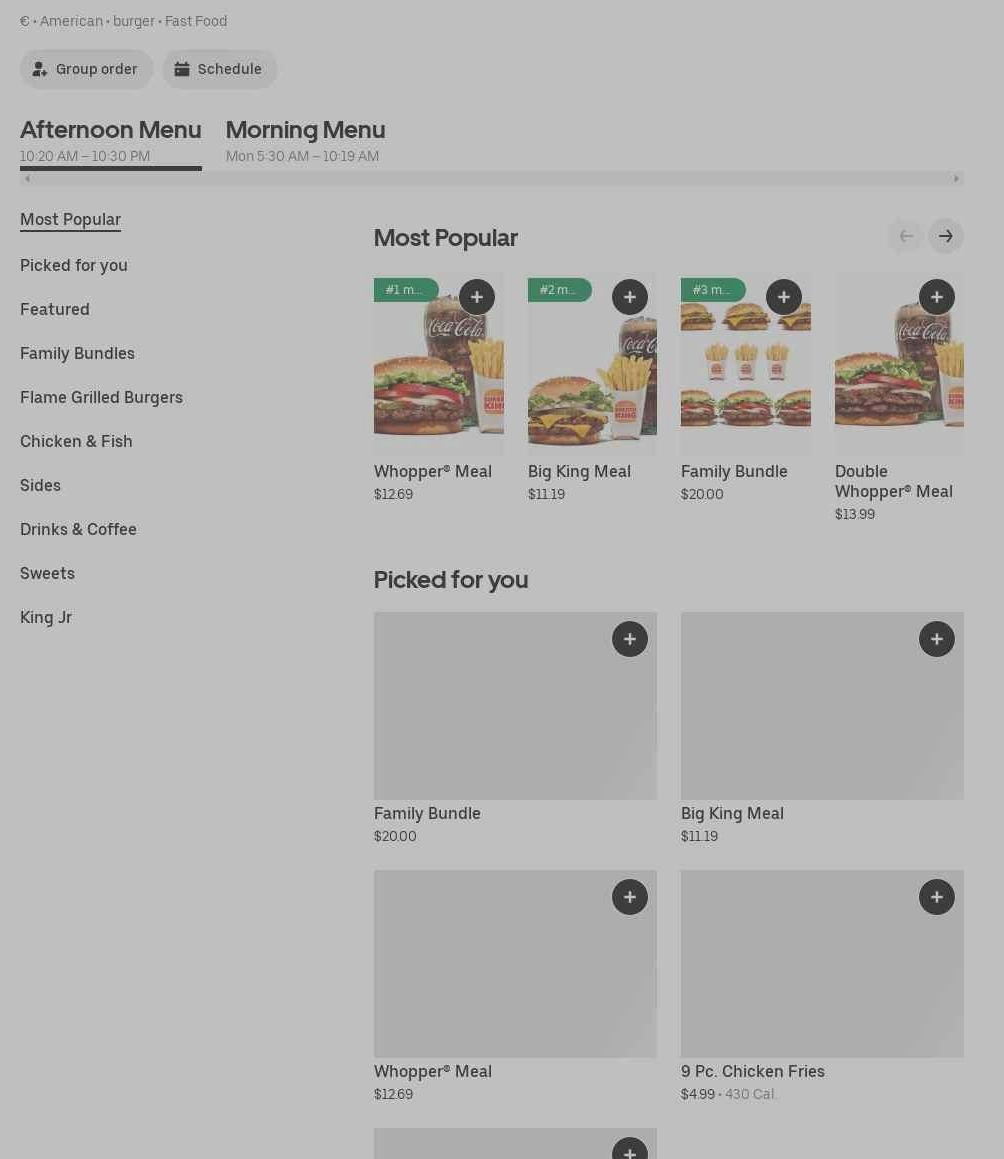
Task: Add Picked for you Family Bundle
Action: [630, 639]
